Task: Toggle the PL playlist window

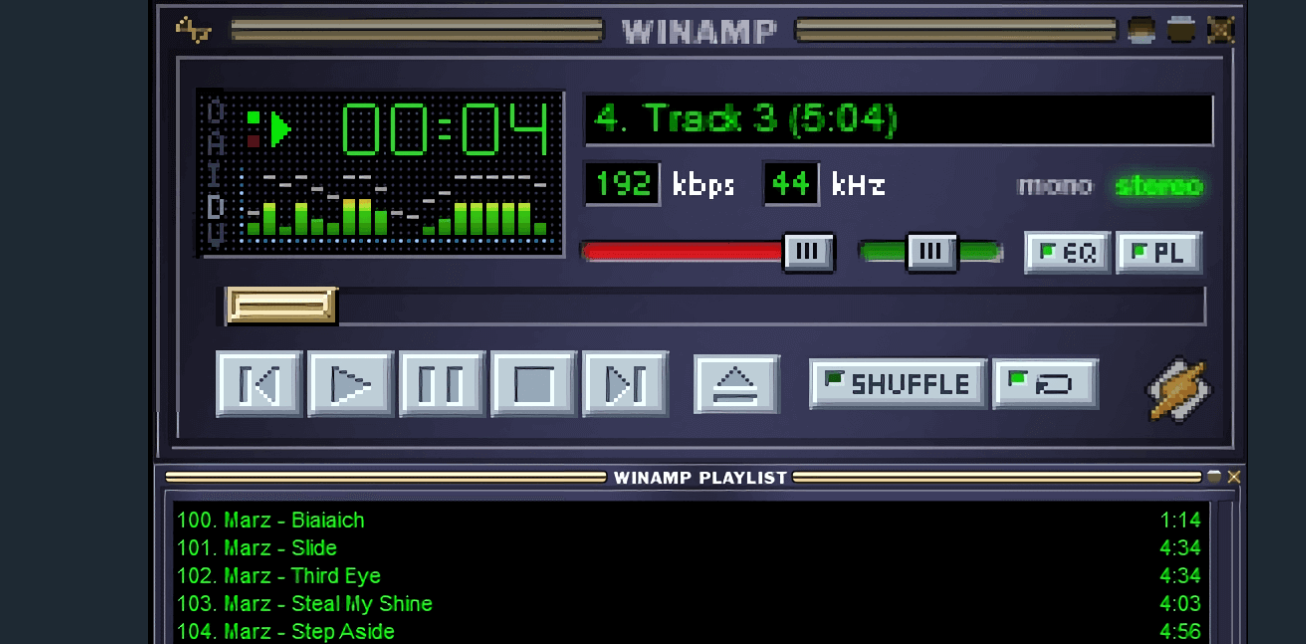Action: 1158,253
